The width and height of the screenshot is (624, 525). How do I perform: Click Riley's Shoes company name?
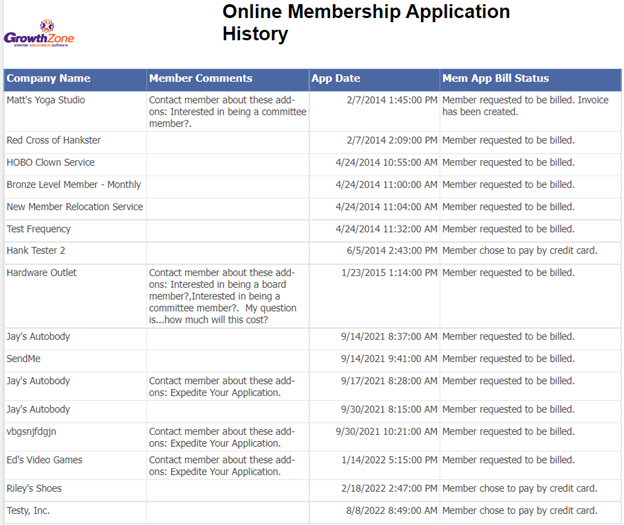tap(34, 488)
